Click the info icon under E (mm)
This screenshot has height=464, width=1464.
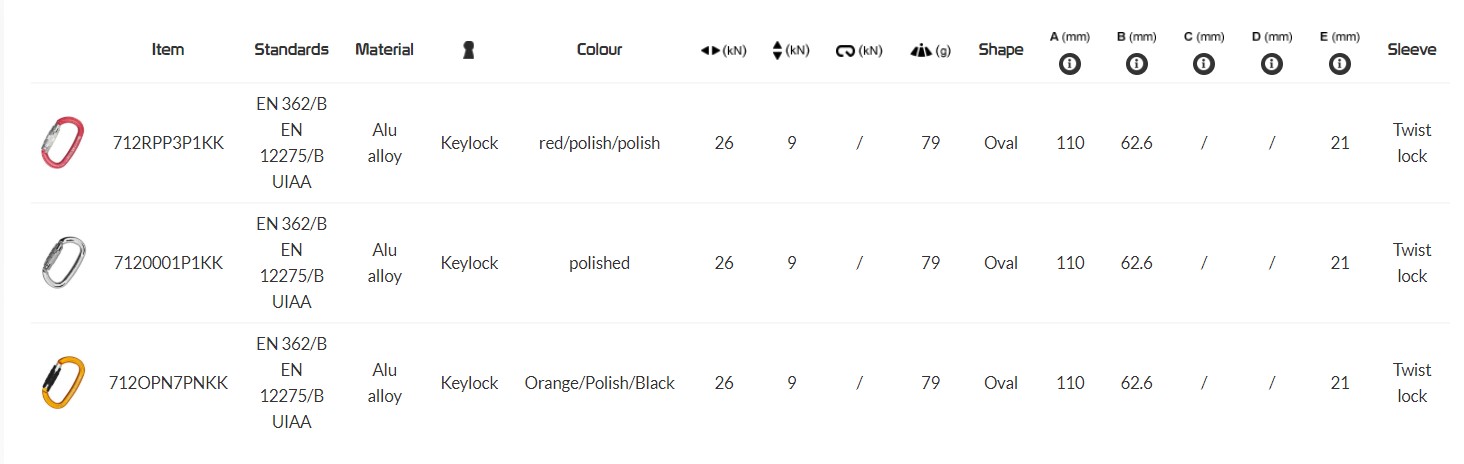[x=1339, y=64]
